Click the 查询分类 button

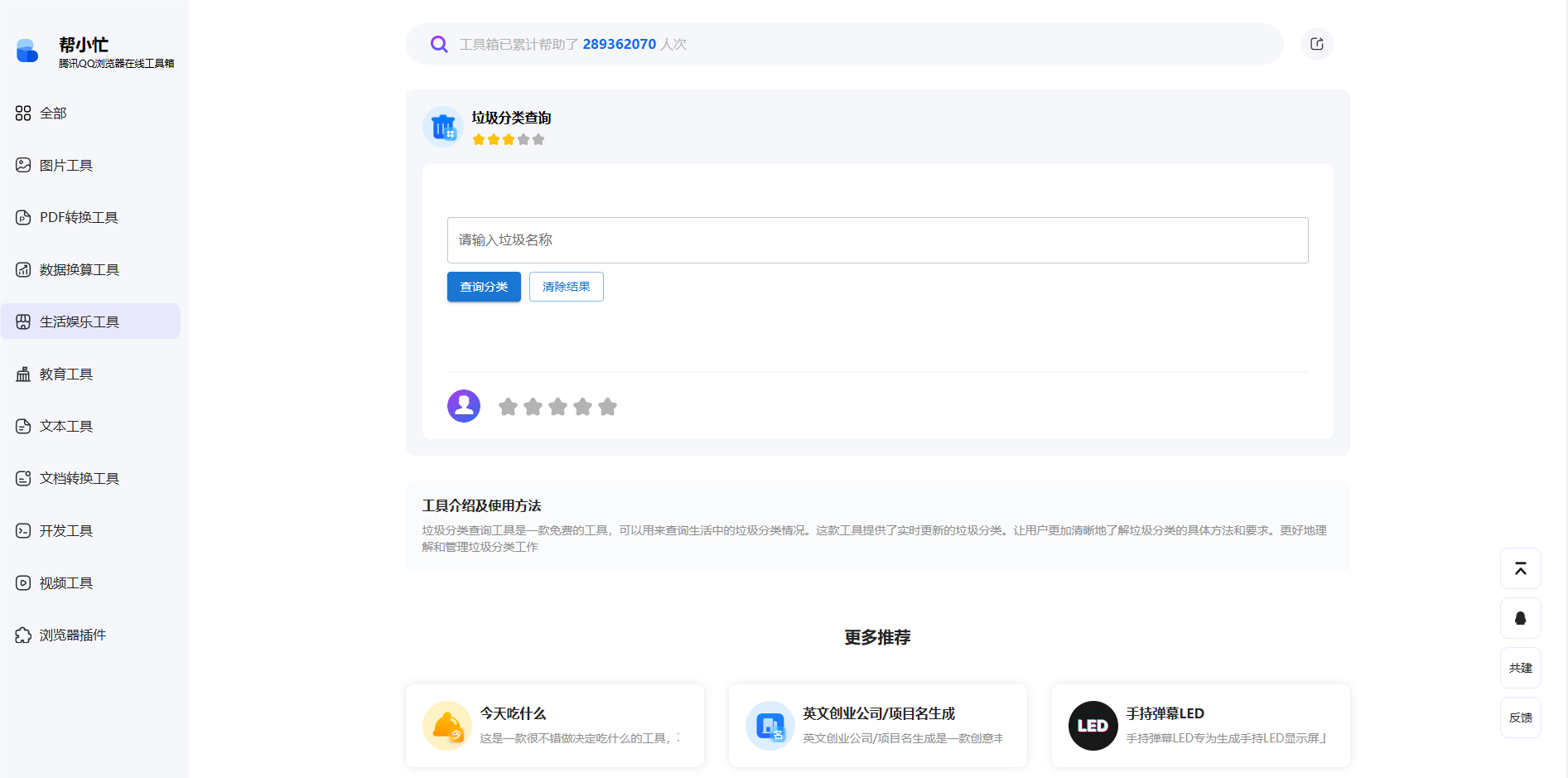[x=483, y=286]
